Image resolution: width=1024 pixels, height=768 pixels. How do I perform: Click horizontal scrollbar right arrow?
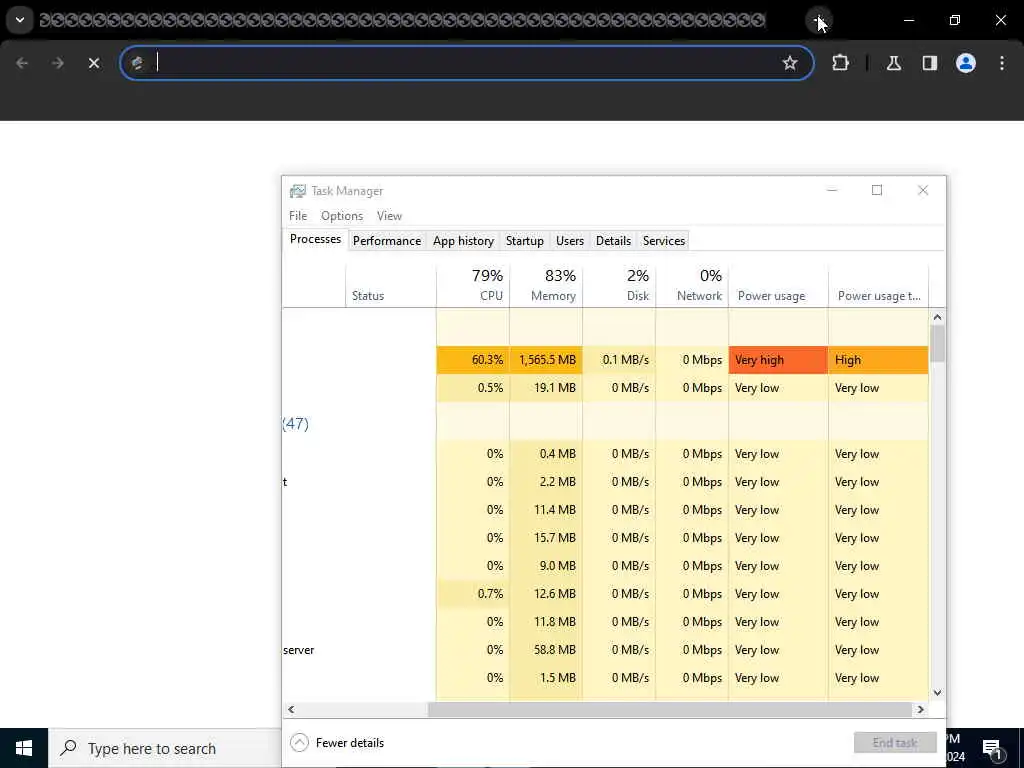921,709
